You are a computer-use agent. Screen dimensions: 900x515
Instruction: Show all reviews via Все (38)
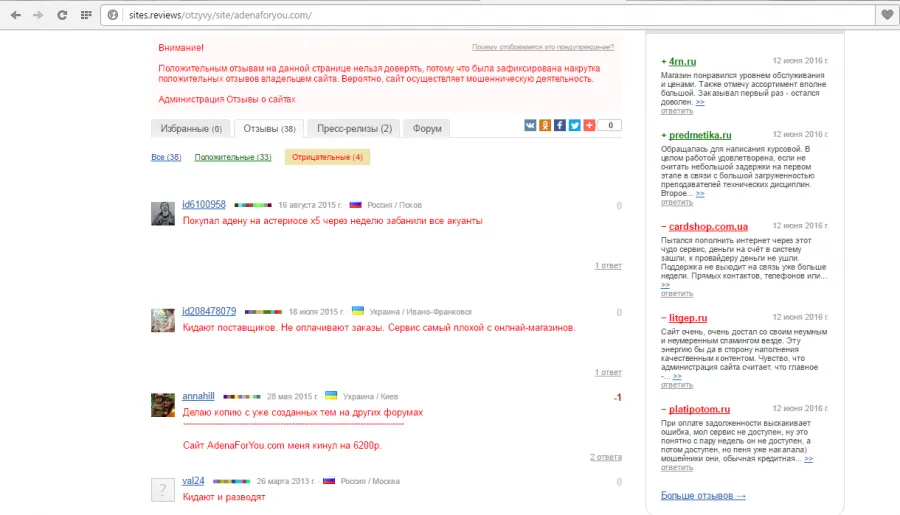[x=166, y=157]
